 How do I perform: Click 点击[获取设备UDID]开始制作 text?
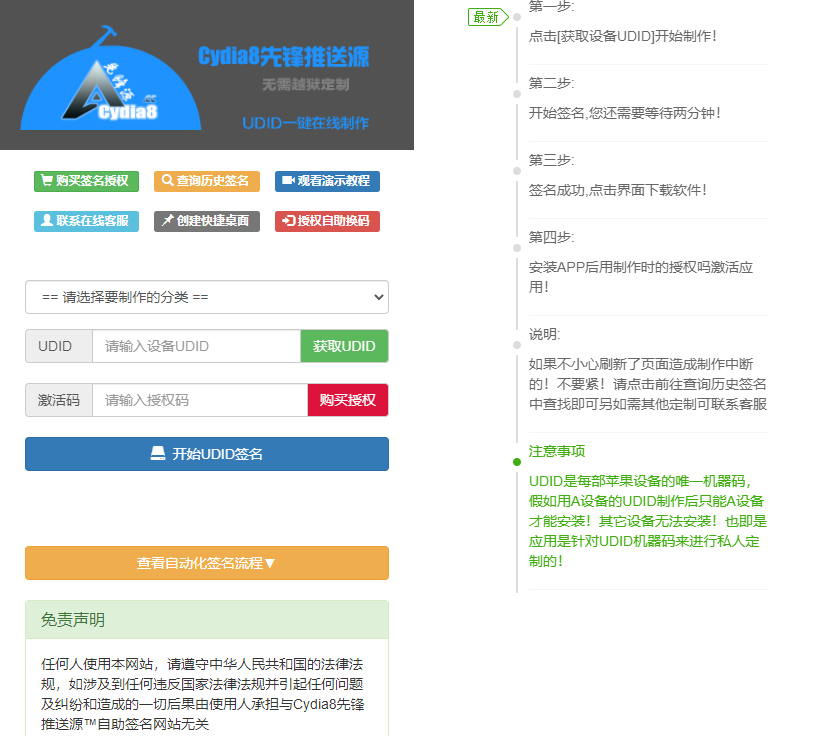pyautogui.click(x=623, y=36)
